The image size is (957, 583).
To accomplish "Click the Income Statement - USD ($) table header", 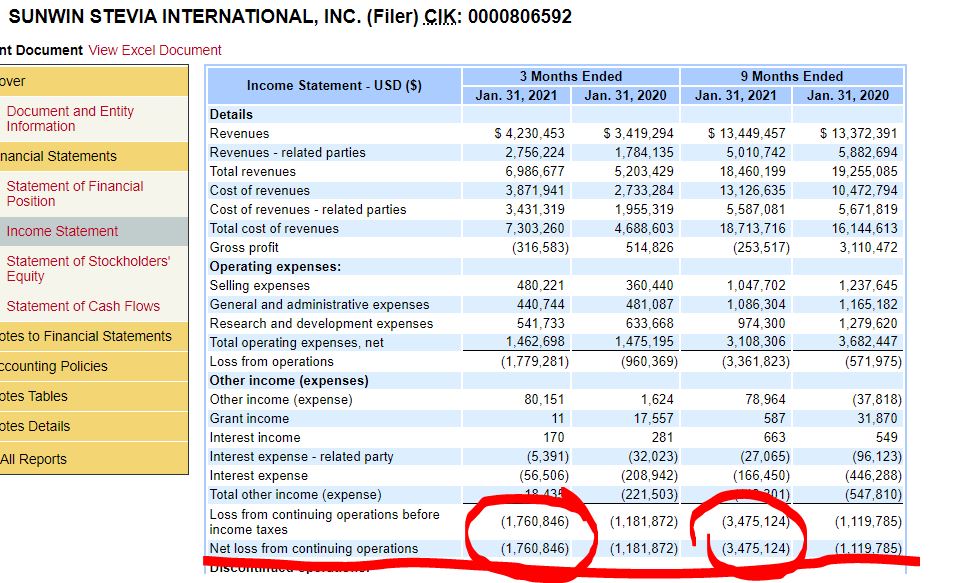I will (x=333, y=85).
